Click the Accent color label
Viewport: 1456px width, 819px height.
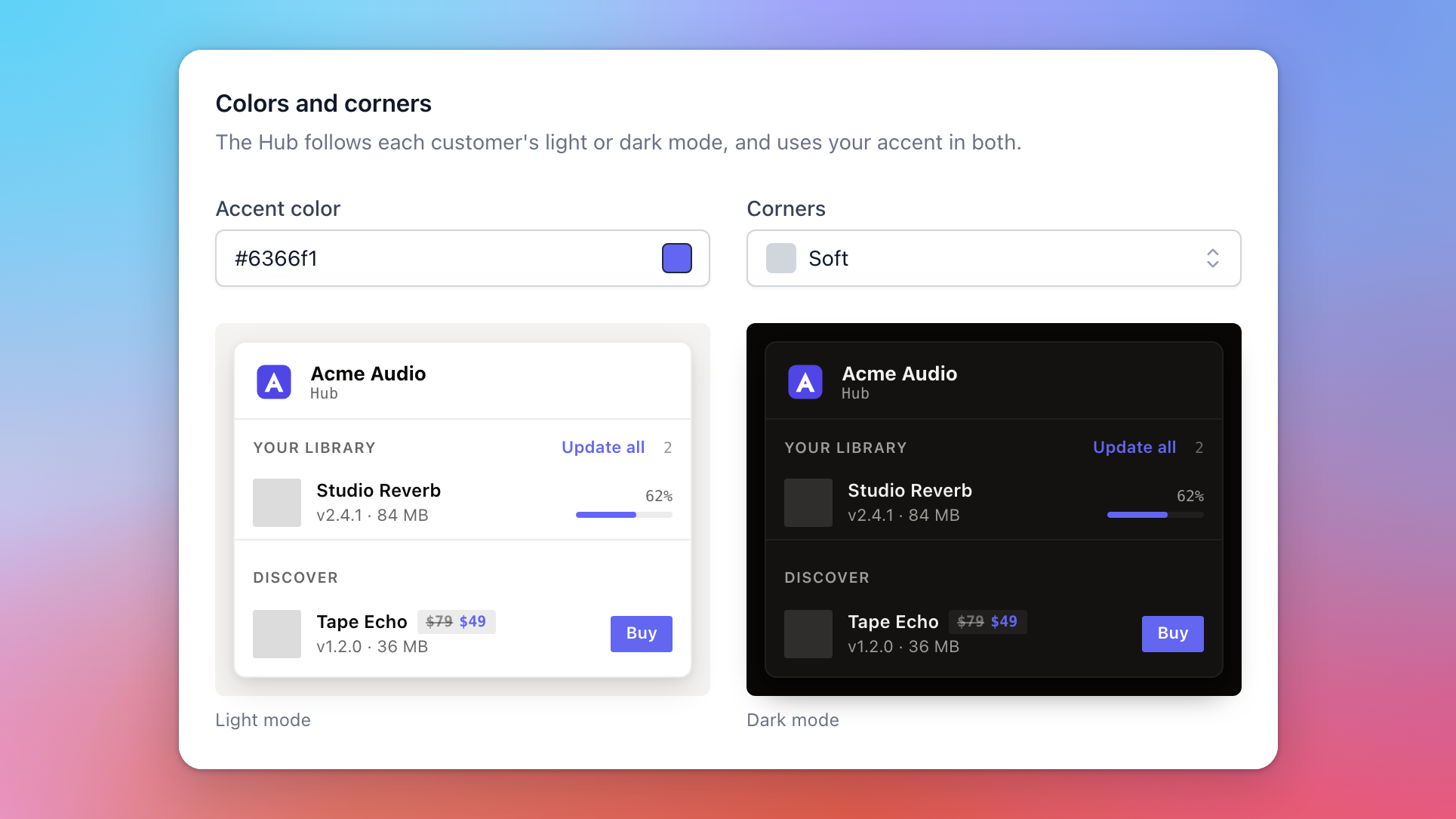click(279, 209)
